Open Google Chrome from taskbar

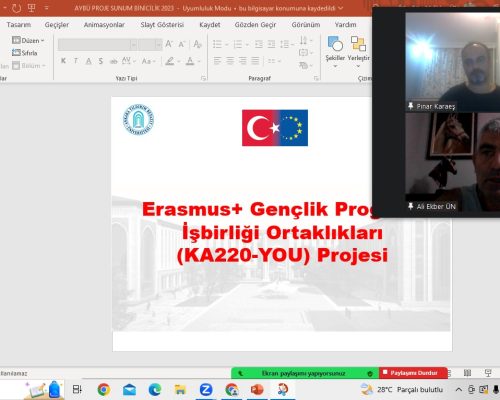pos(104,389)
